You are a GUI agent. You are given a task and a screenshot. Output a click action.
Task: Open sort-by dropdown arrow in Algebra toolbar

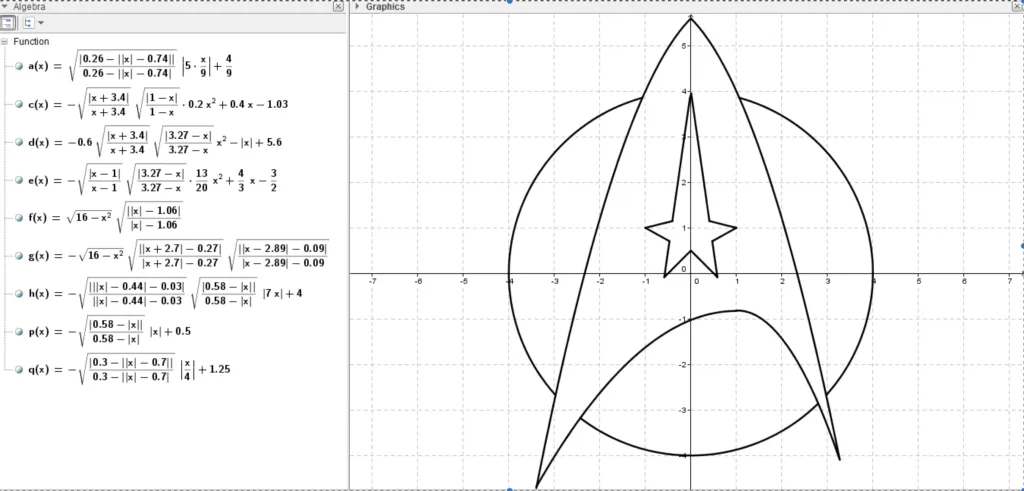coord(41,22)
